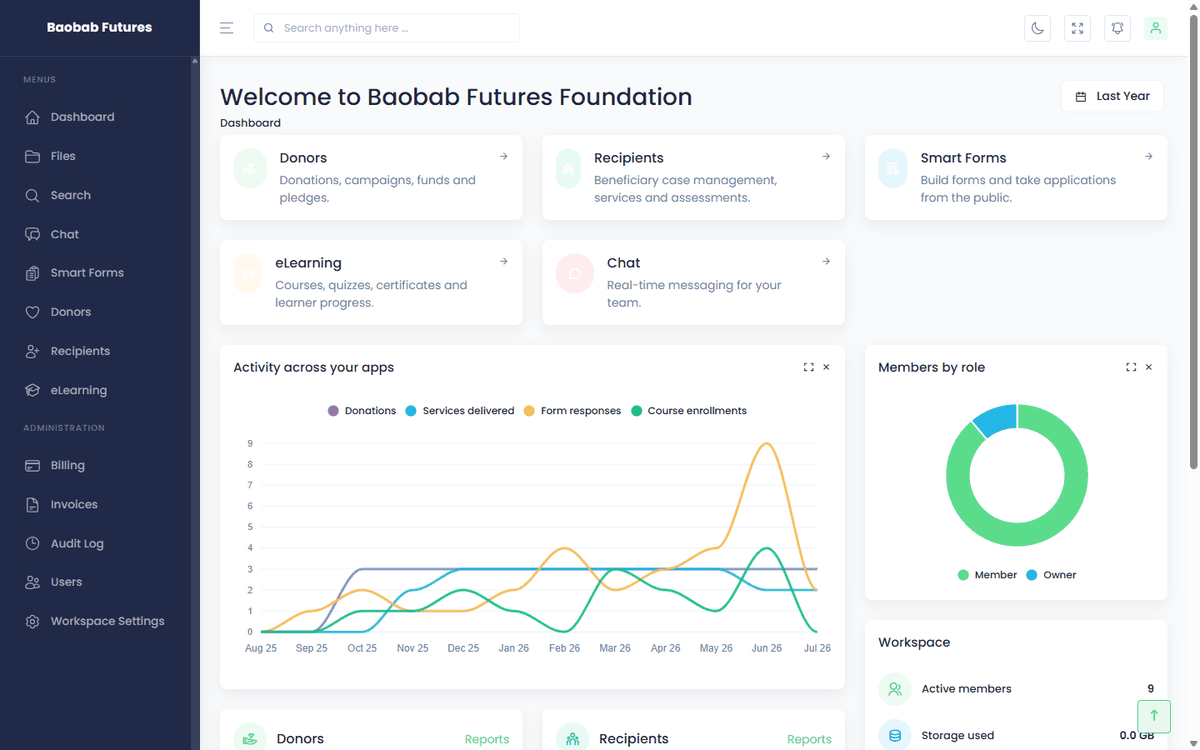
Task: Switch to dark mode moon icon
Action: tap(1038, 28)
